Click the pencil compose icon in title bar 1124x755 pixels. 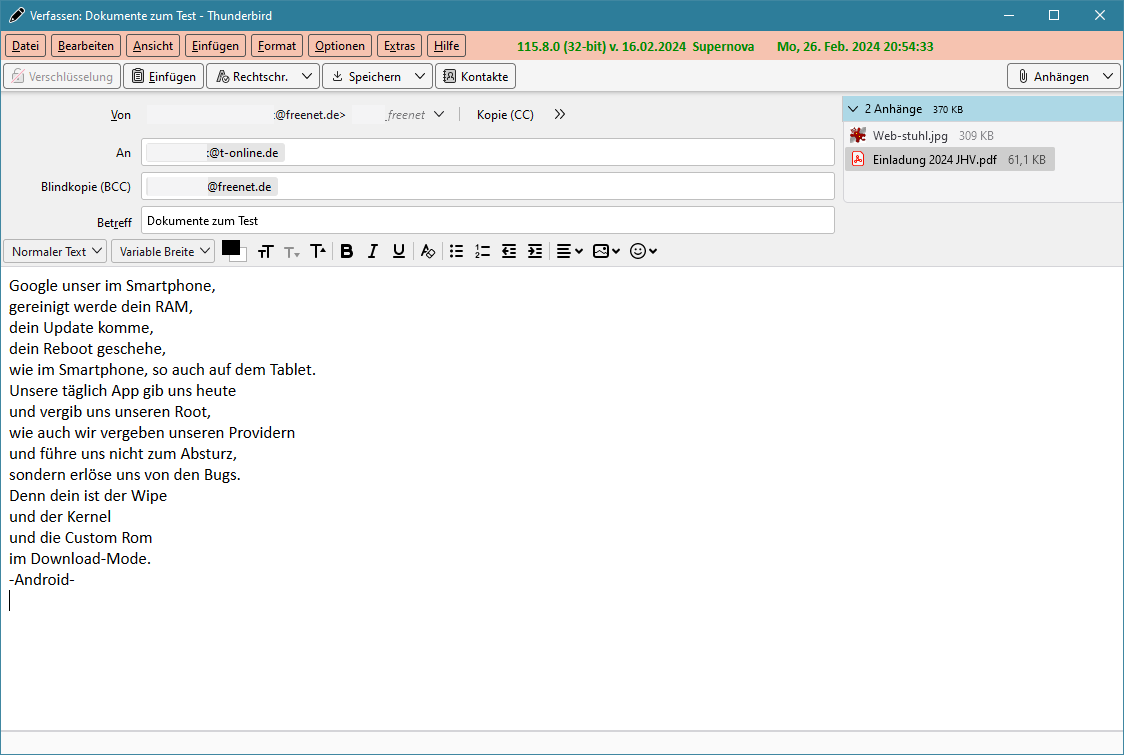[16, 15]
